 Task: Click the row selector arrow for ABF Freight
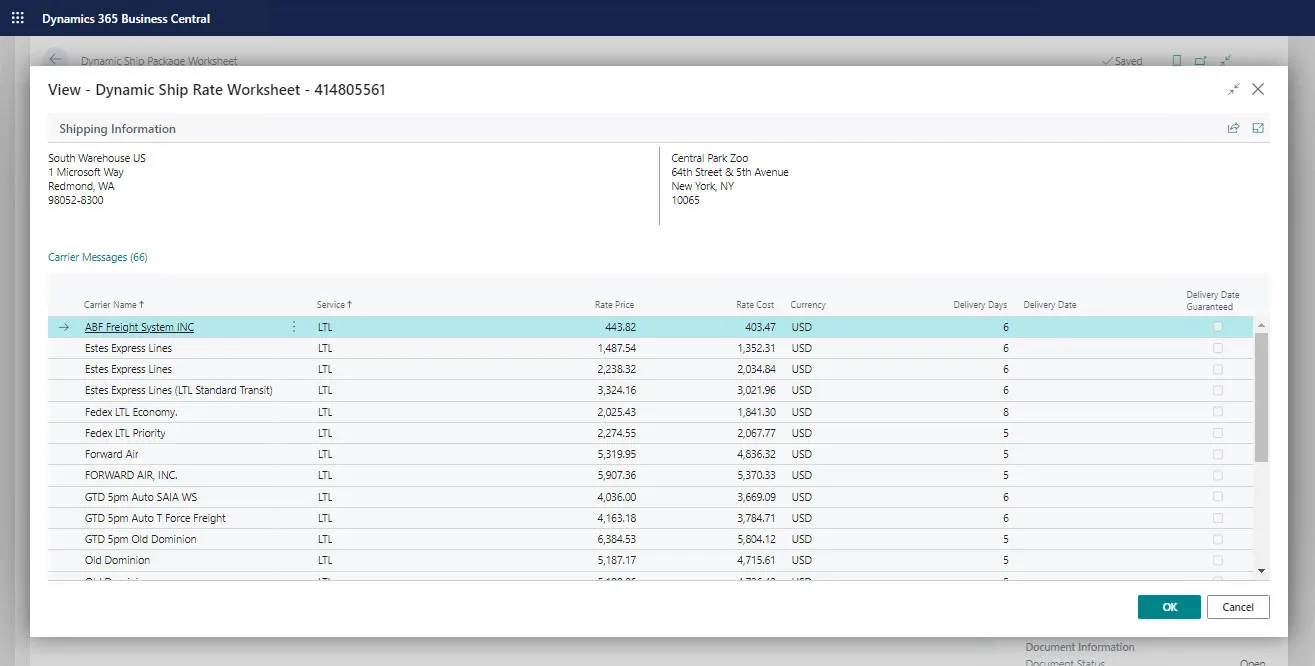pos(64,327)
